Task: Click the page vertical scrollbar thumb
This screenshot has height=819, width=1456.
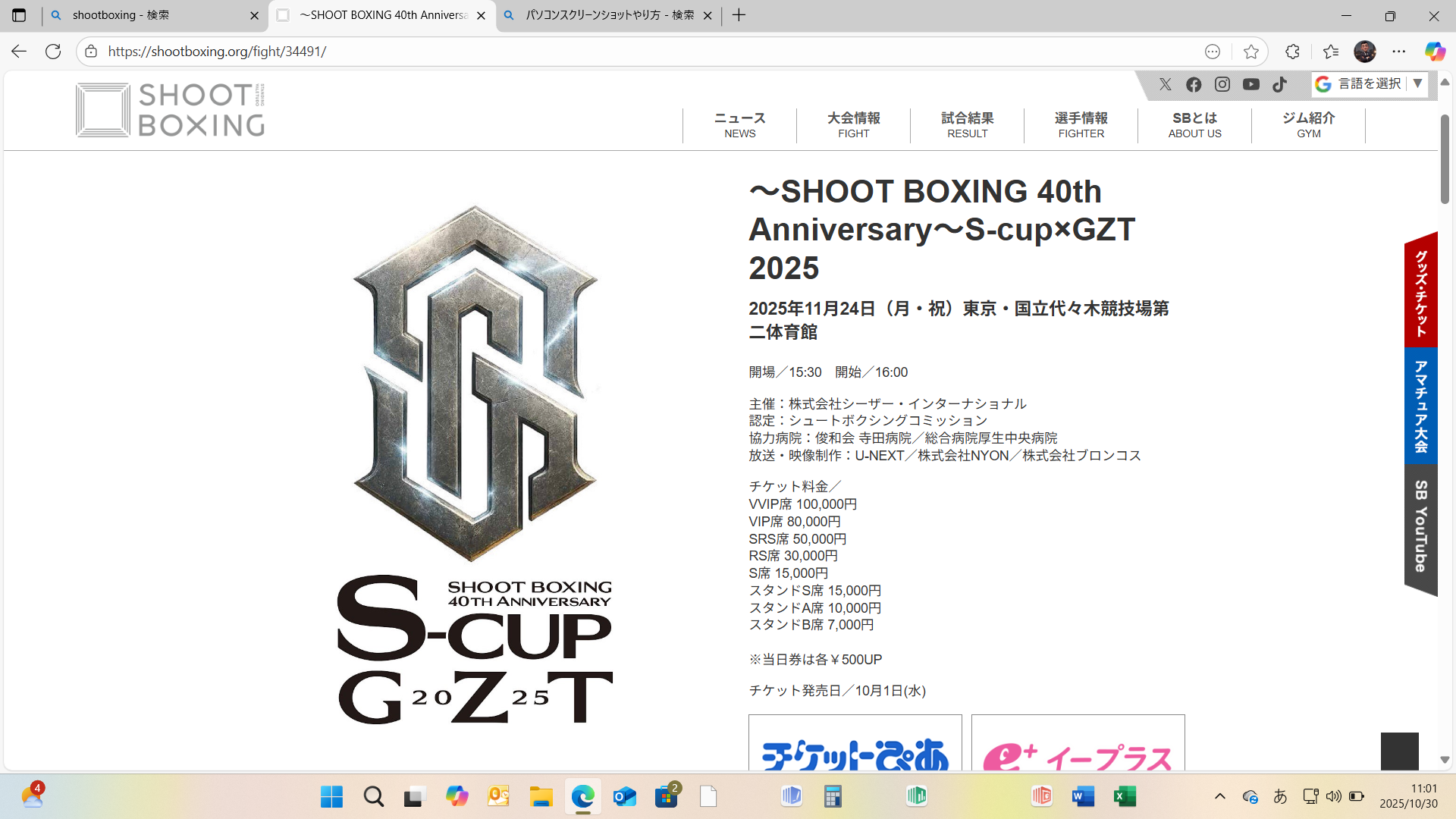Action: (x=1445, y=159)
